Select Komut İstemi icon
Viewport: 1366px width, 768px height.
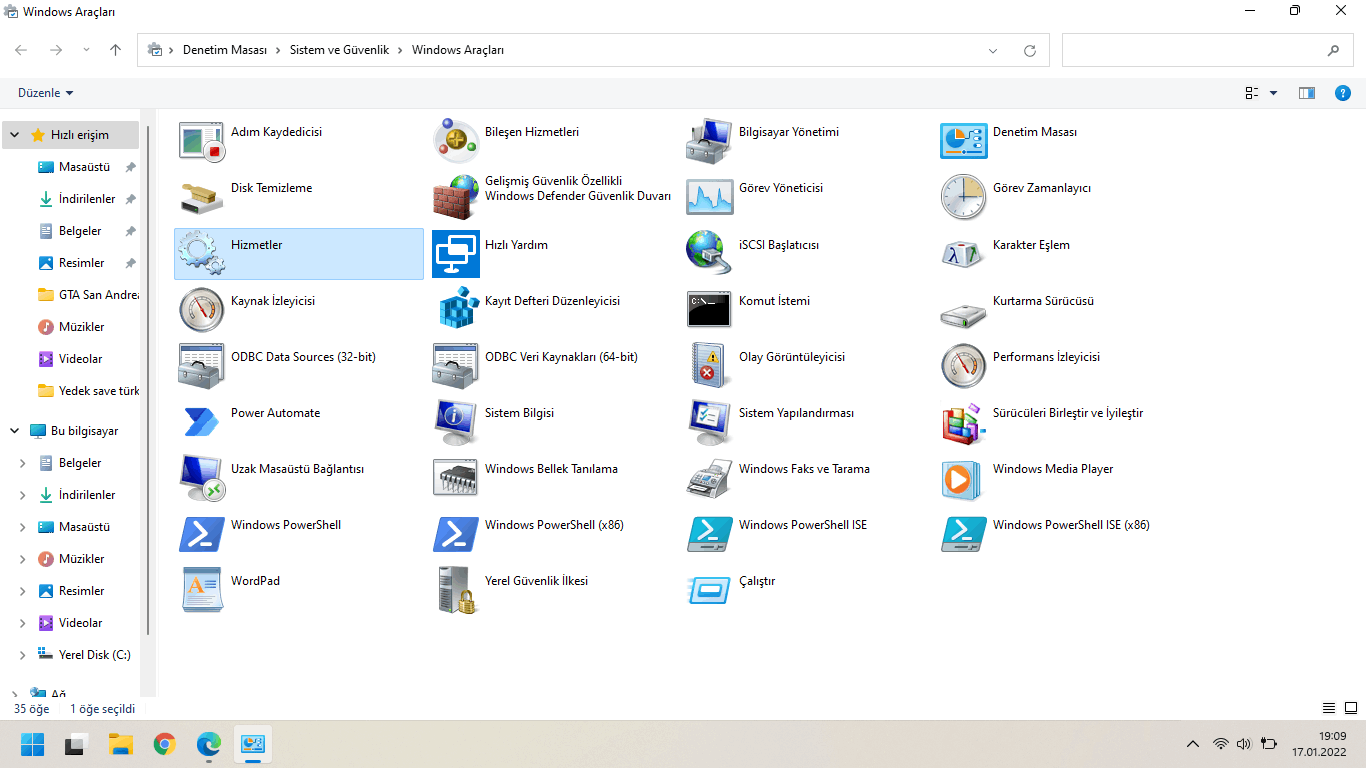coord(710,309)
